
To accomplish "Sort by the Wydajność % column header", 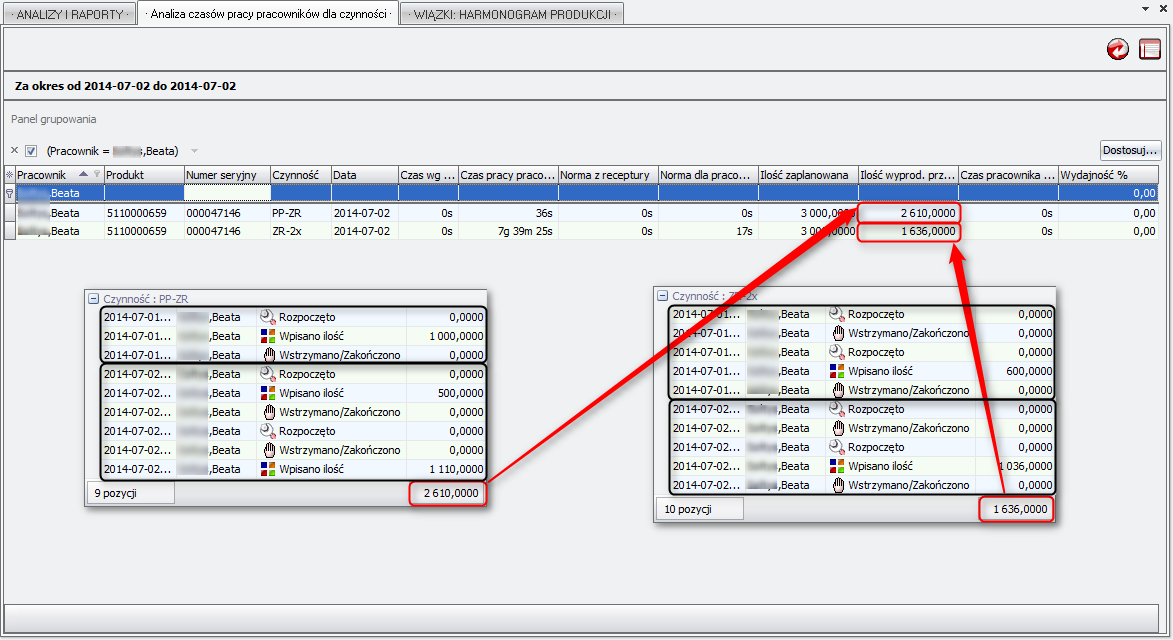I will (x=1107, y=175).
